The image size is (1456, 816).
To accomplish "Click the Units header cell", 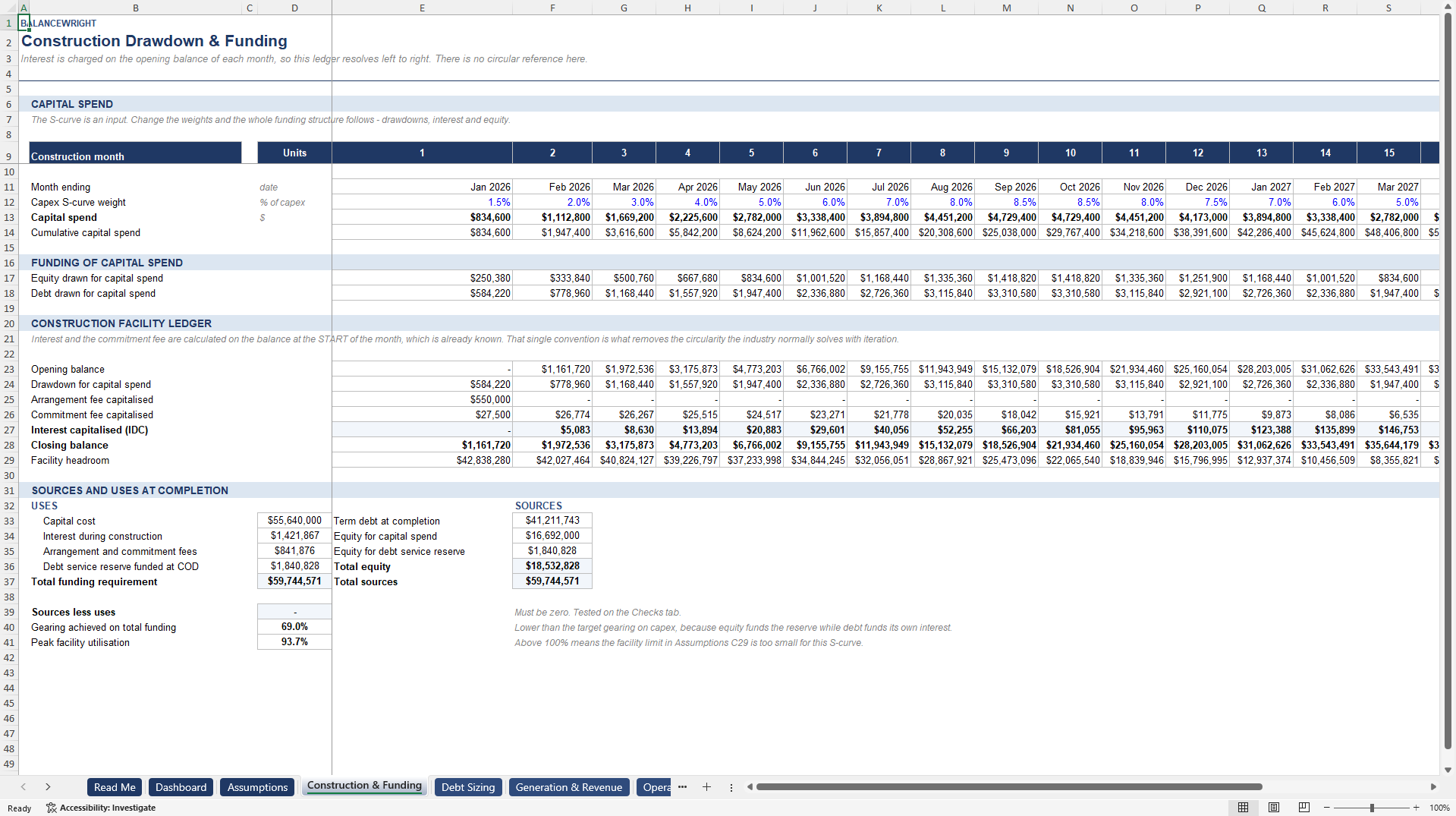I will 294,153.
